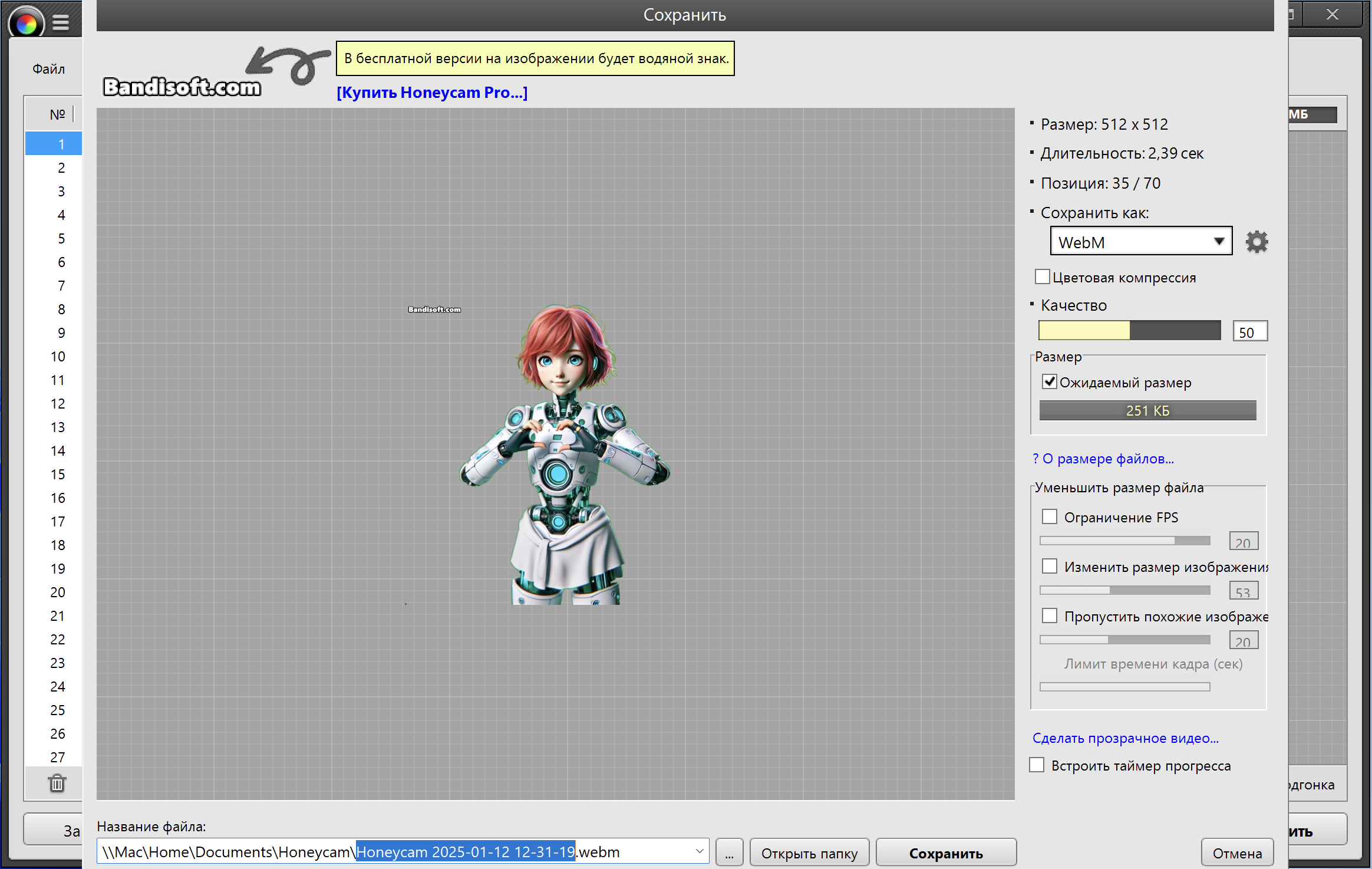Open format settings gear icon
This screenshot has width=1372, height=869.
[x=1256, y=242]
